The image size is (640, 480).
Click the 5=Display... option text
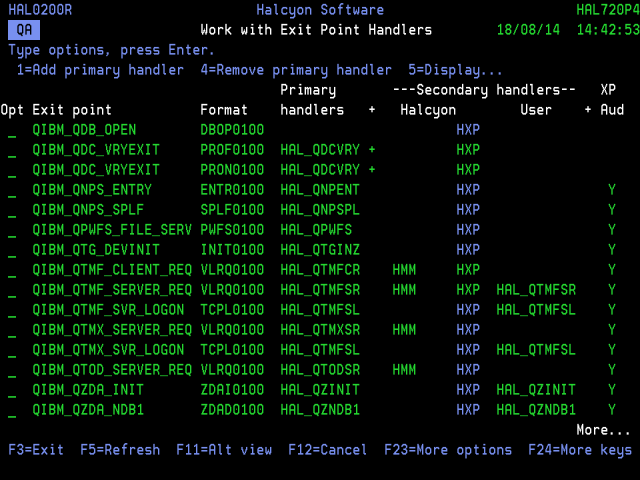pyautogui.click(x=456, y=70)
